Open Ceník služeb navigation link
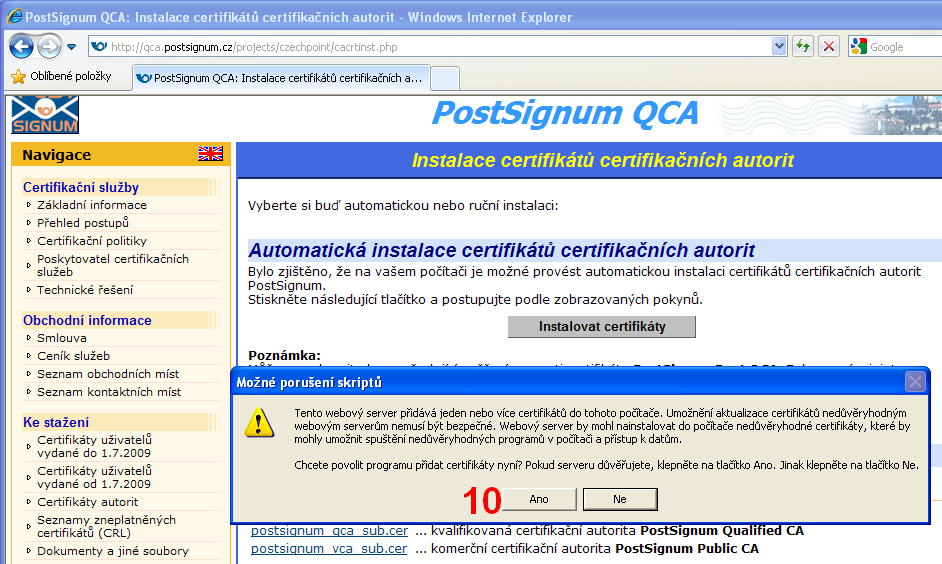Image resolution: width=942 pixels, height=564 pixels. coord(73,356)
